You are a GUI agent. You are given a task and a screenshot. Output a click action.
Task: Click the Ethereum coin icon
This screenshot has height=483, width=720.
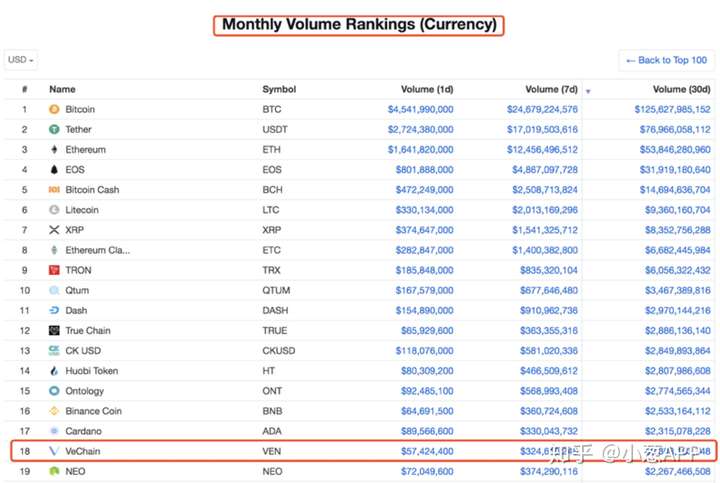pos(54,150)
